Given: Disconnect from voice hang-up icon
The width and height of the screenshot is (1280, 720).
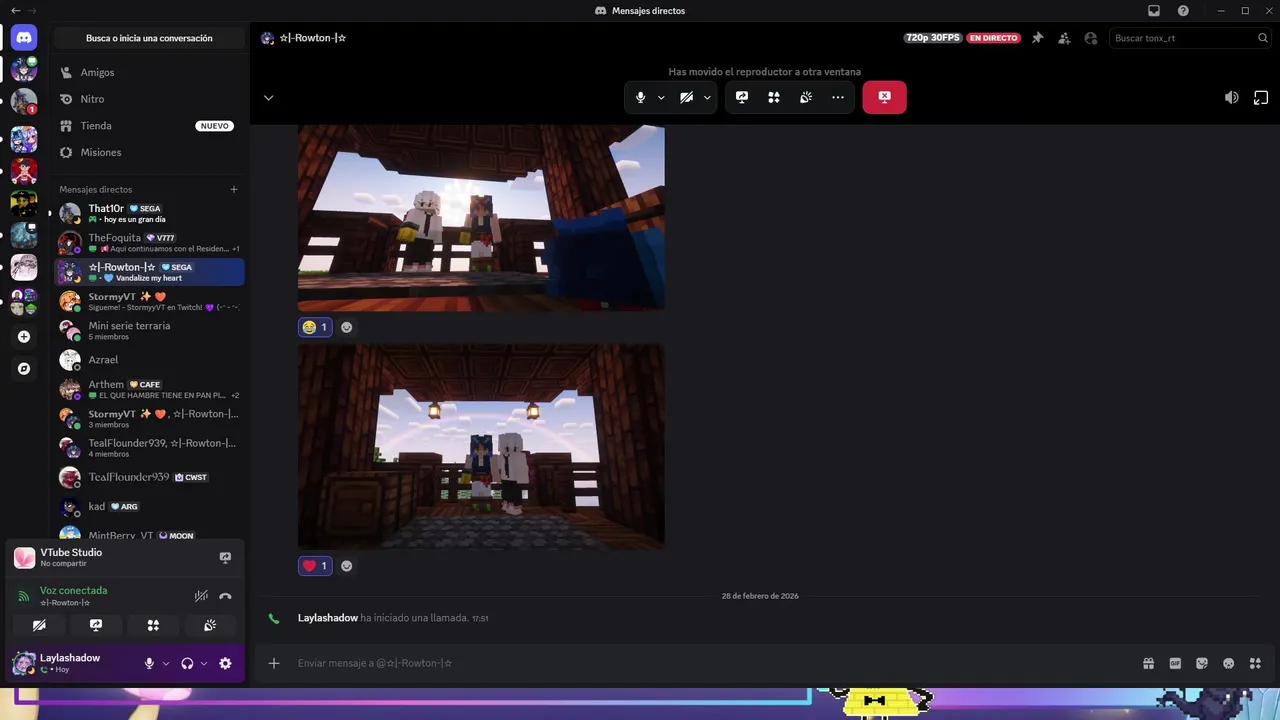Looking at the screenshot, I should pos(225,596).
